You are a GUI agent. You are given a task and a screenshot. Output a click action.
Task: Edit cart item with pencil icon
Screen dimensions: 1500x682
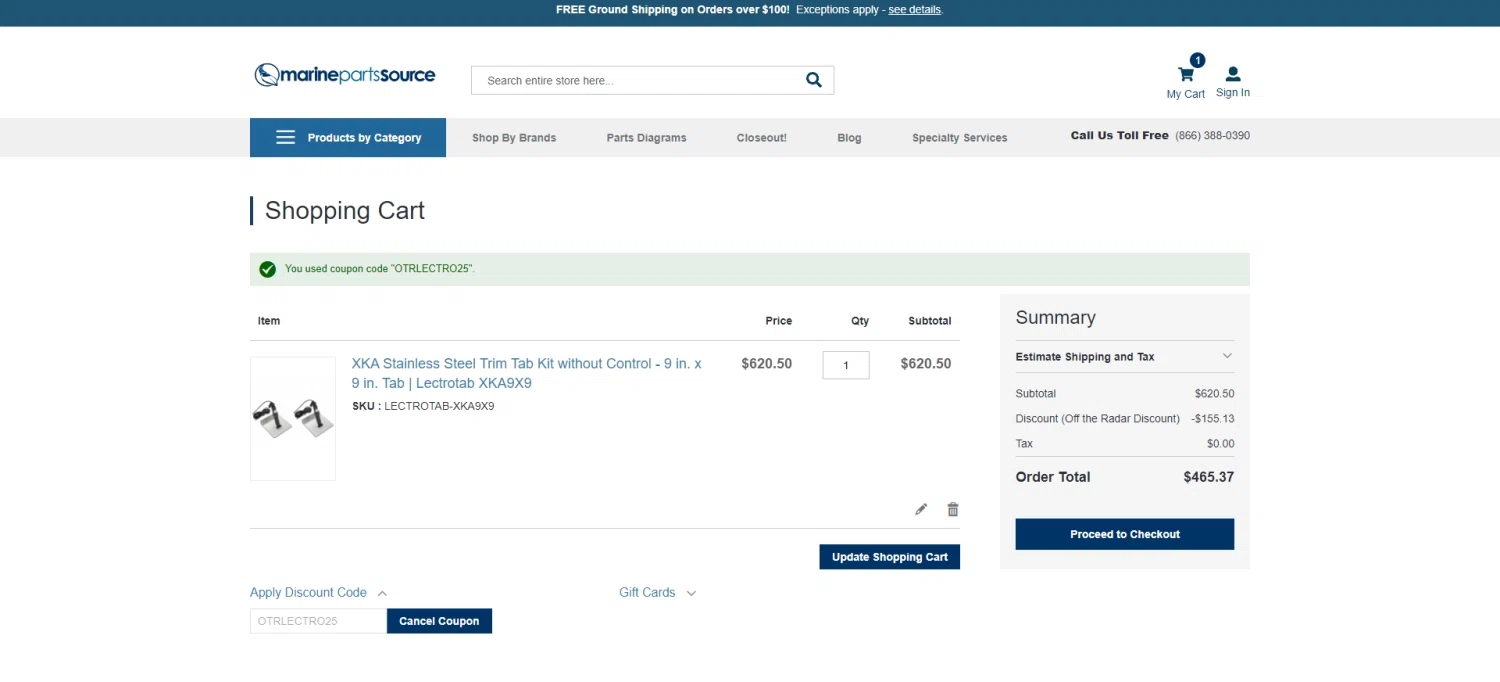pyautogui.click(x=921, y=509)
